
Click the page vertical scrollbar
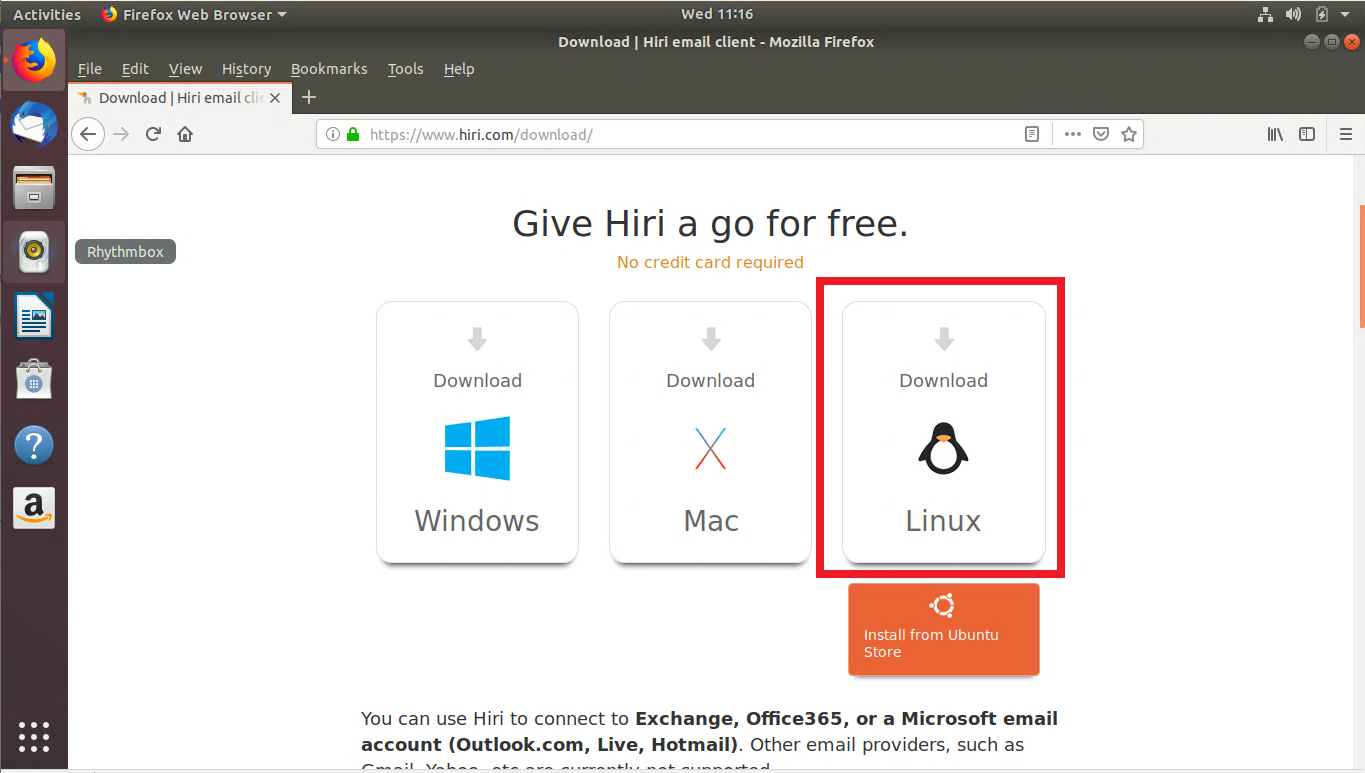tap(1361, 268)
